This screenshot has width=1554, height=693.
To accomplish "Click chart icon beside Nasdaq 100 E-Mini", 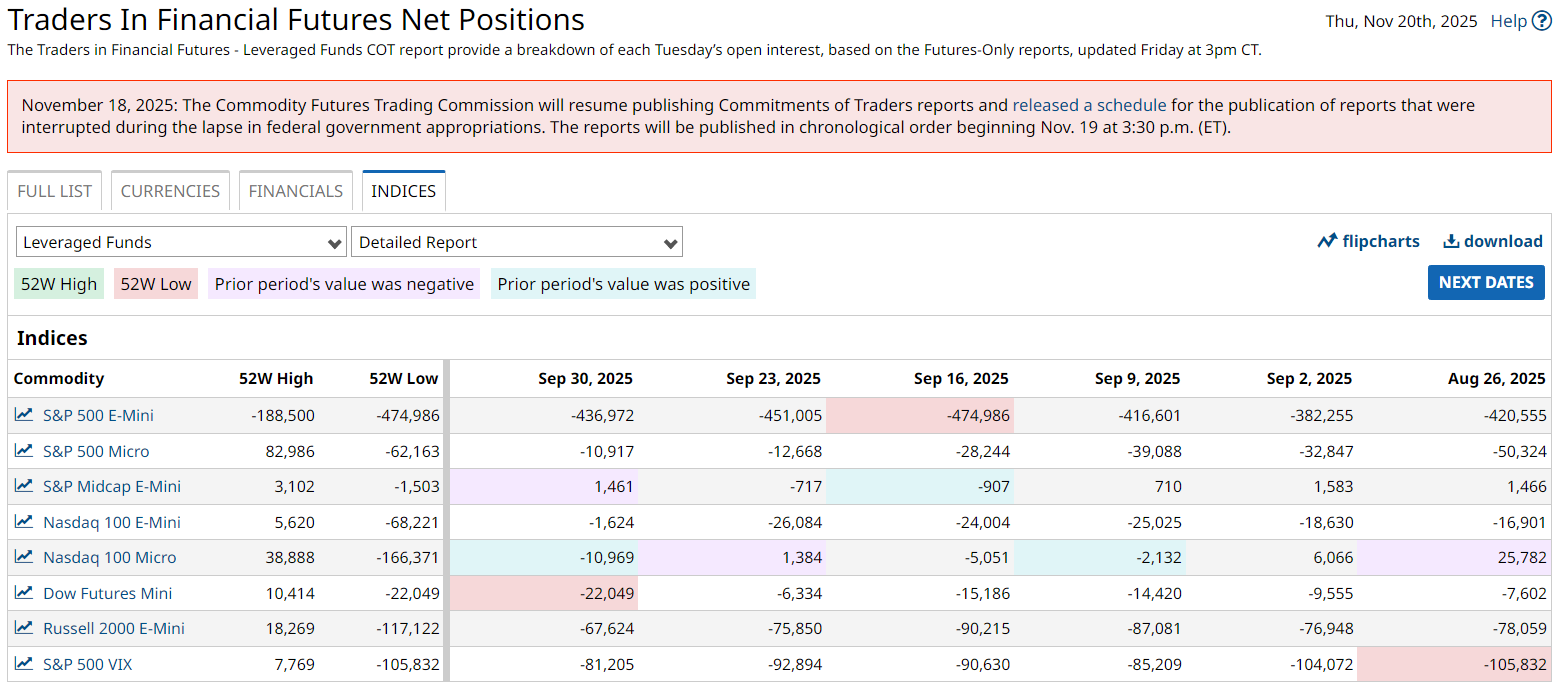I will (x=23, y=522).
